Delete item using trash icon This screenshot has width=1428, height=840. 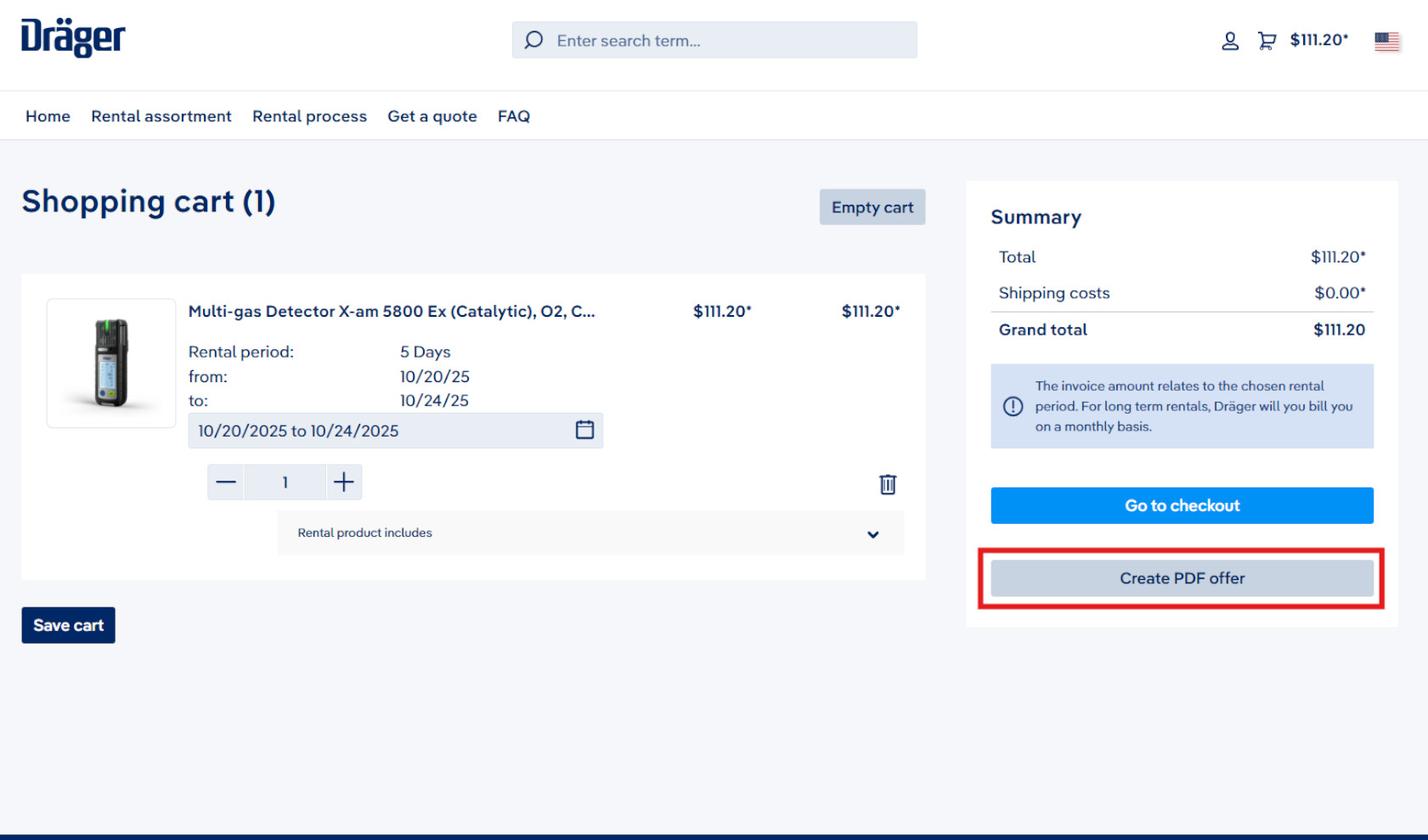(x=887, y=484)
